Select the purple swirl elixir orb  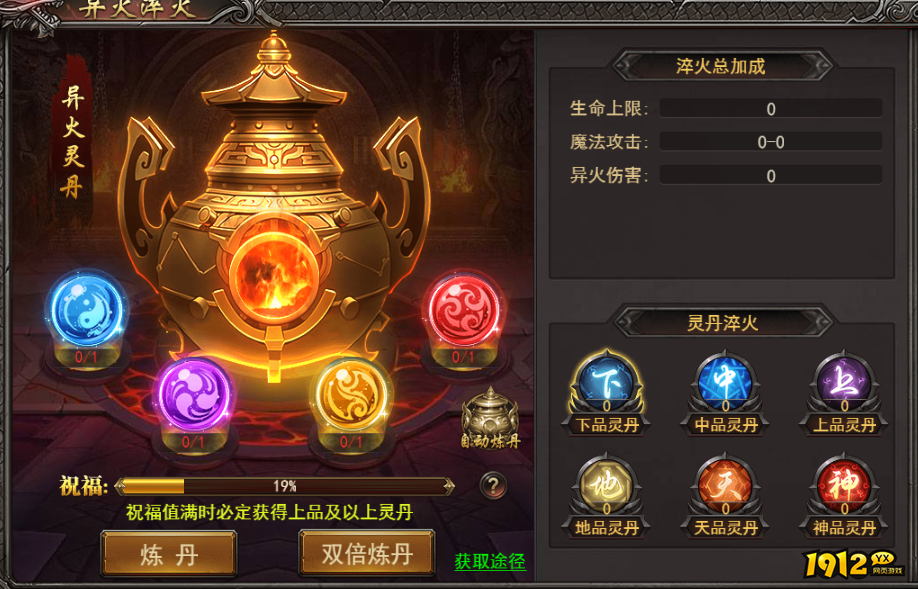(x=195, y=394)
